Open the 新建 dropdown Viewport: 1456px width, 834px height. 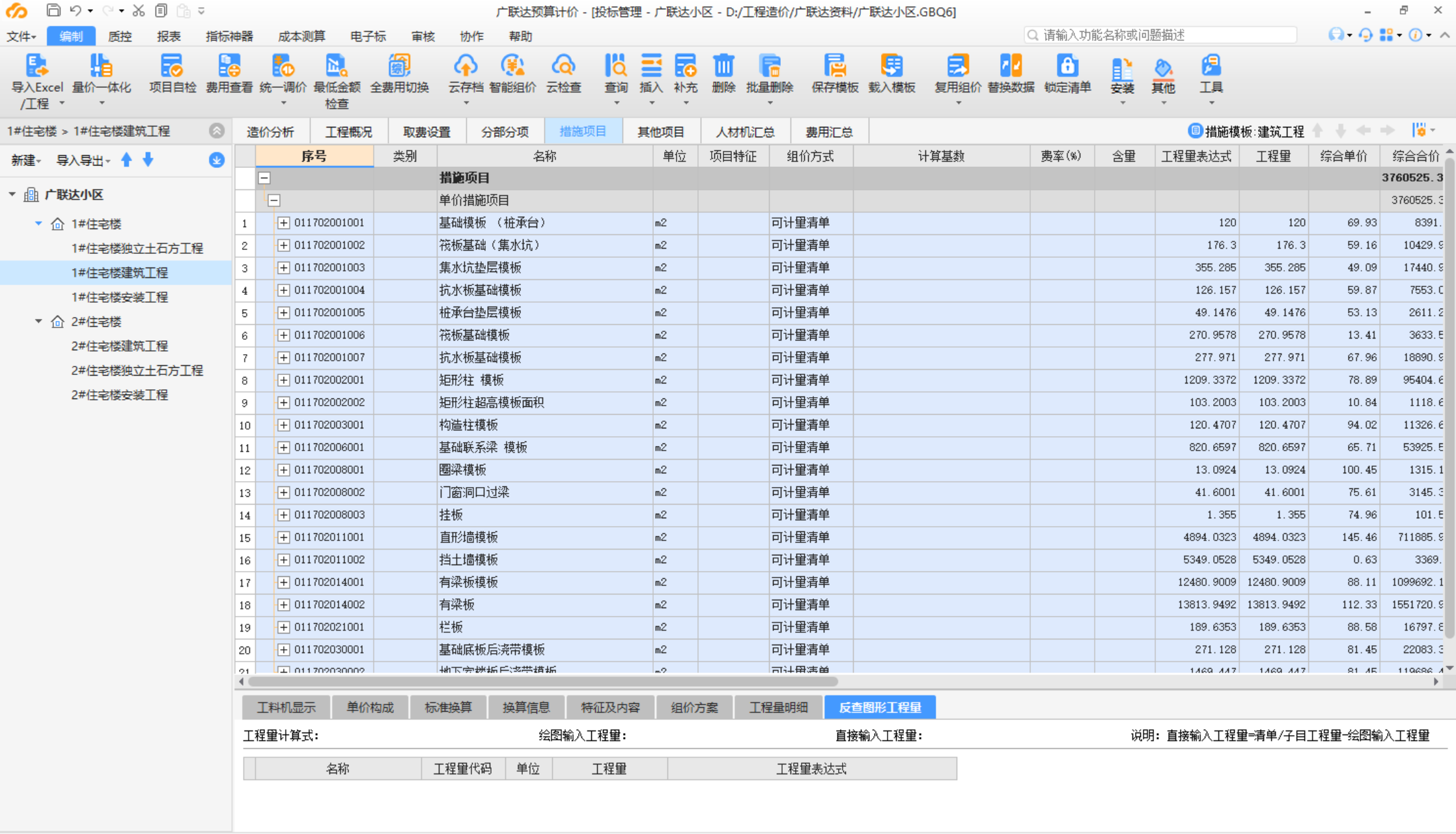click(26, 160)
